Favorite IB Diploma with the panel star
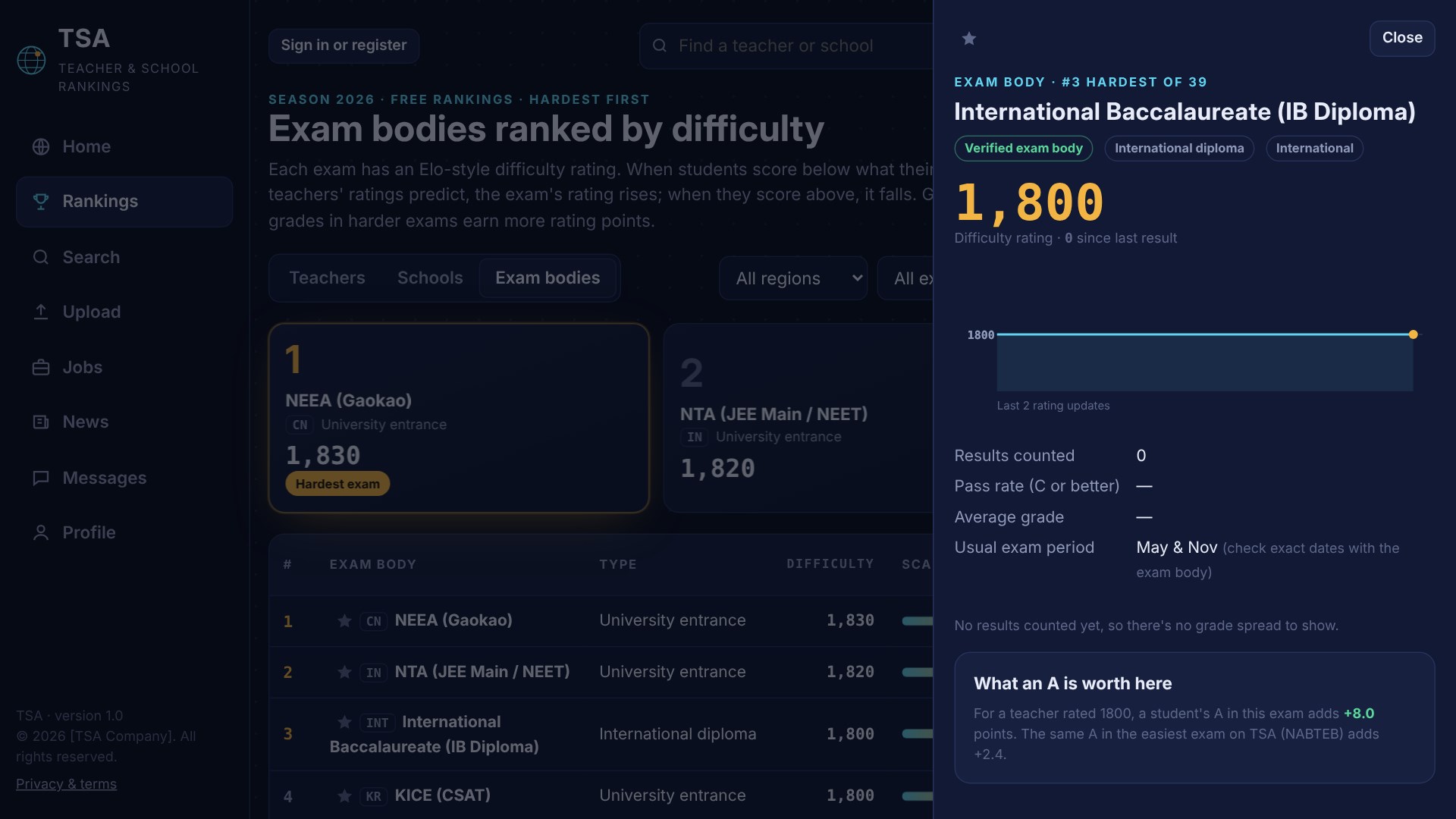Viewport: 1456px width, 819px height. (969, 39)
